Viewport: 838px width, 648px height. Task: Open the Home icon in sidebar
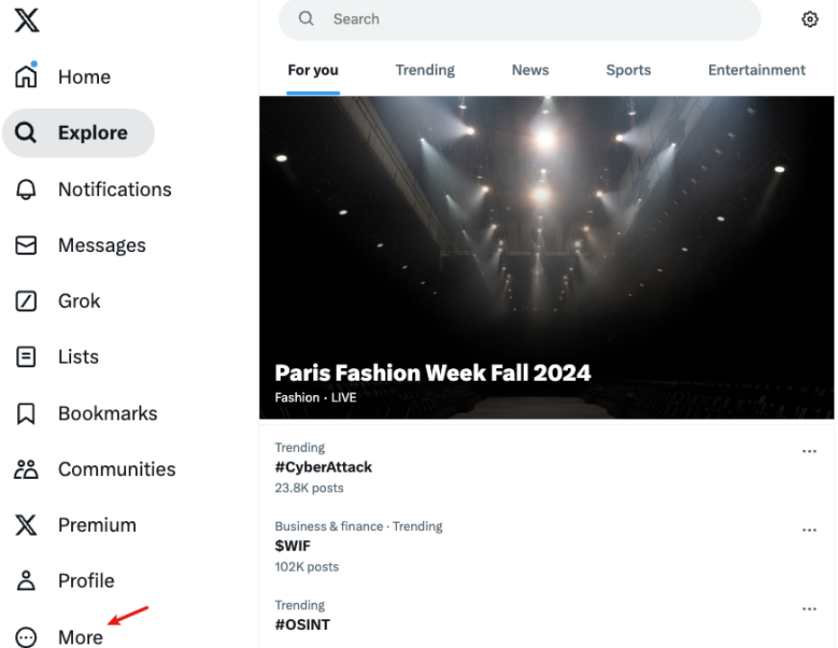tap(27, 76)
